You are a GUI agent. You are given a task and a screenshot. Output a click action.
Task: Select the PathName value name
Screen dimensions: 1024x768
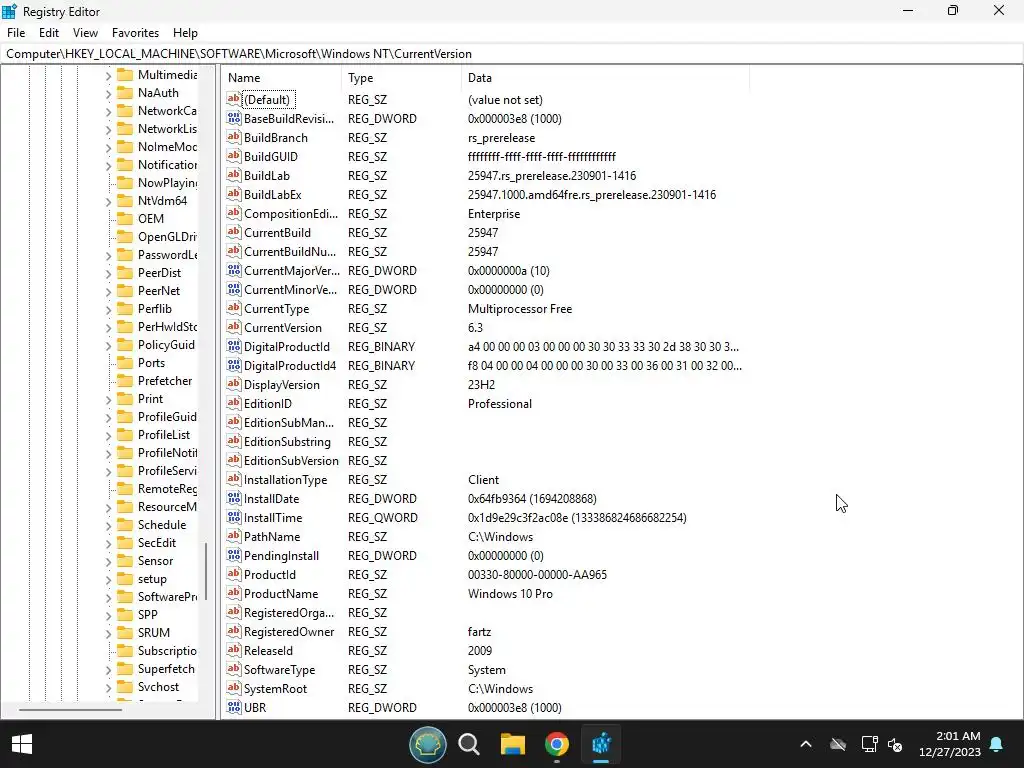click(x=272, y=536)
